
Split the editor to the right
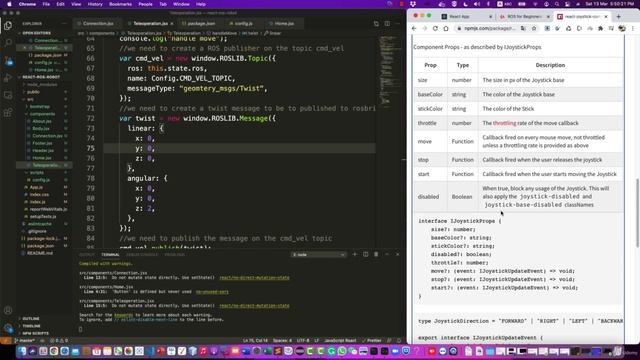tap(387, 24)
